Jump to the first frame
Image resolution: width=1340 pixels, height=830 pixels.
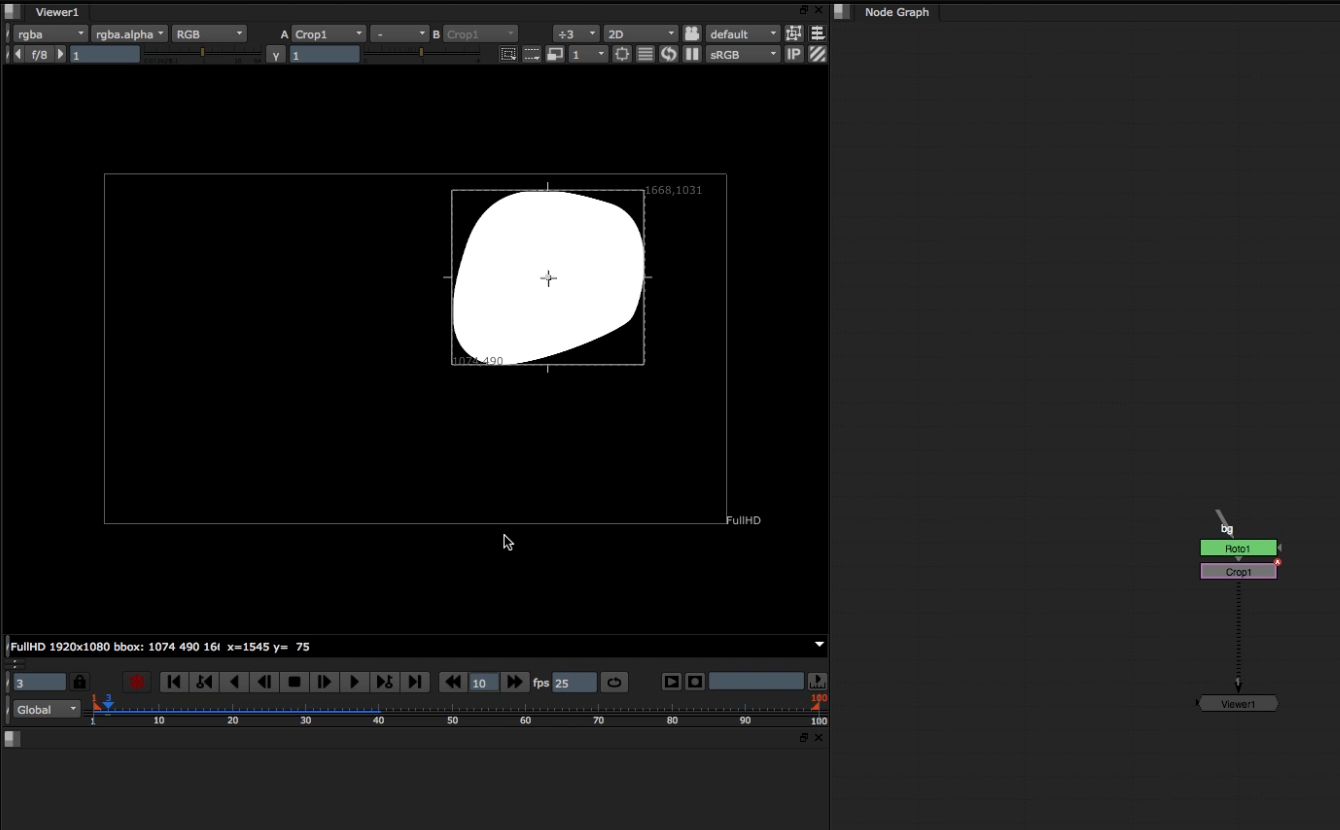[x=174, y=682]
